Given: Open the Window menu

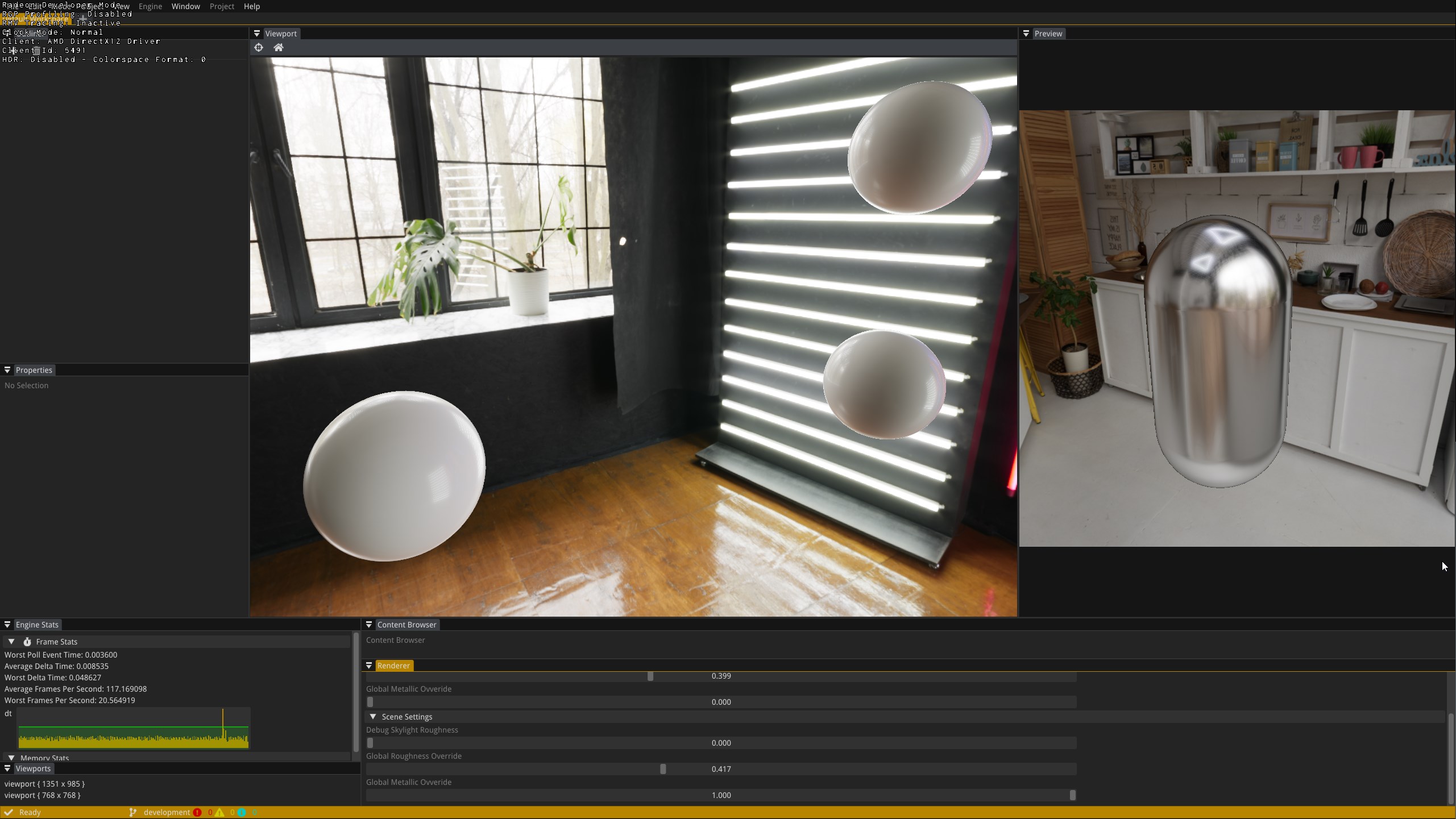Looking at the screenshot, I should 185,6.
